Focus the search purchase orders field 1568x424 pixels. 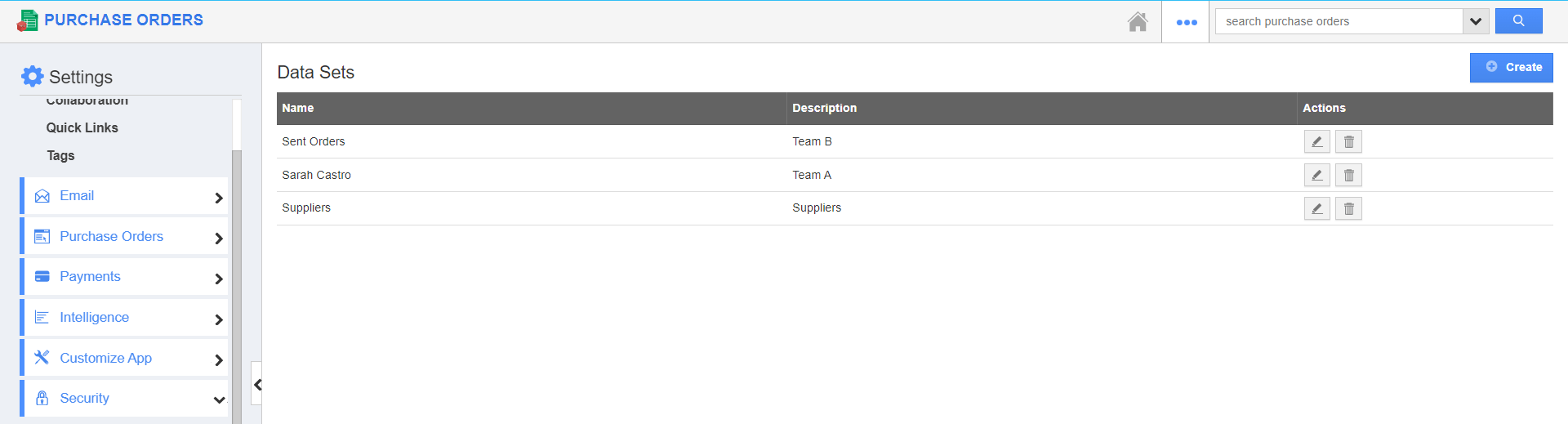tap(1338, 21)
